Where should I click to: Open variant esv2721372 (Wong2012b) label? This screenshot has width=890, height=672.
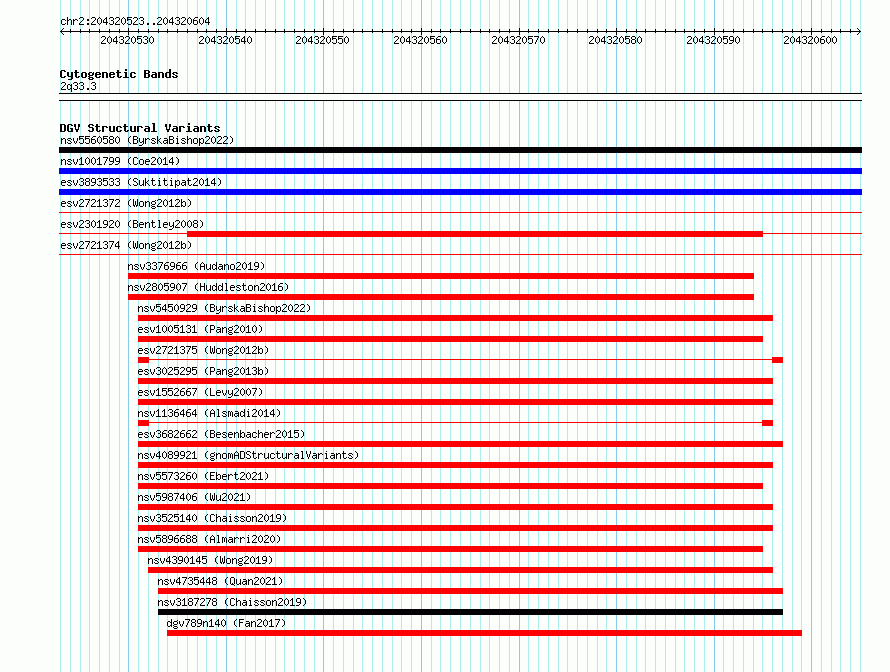[126, 203]
